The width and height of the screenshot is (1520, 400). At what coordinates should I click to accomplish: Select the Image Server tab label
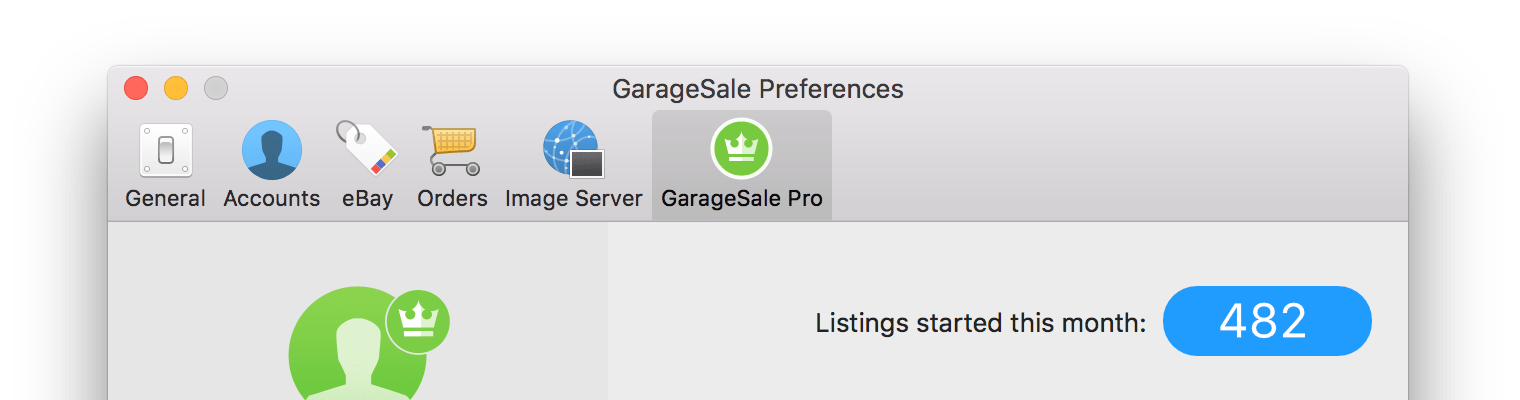coord(574,199)
